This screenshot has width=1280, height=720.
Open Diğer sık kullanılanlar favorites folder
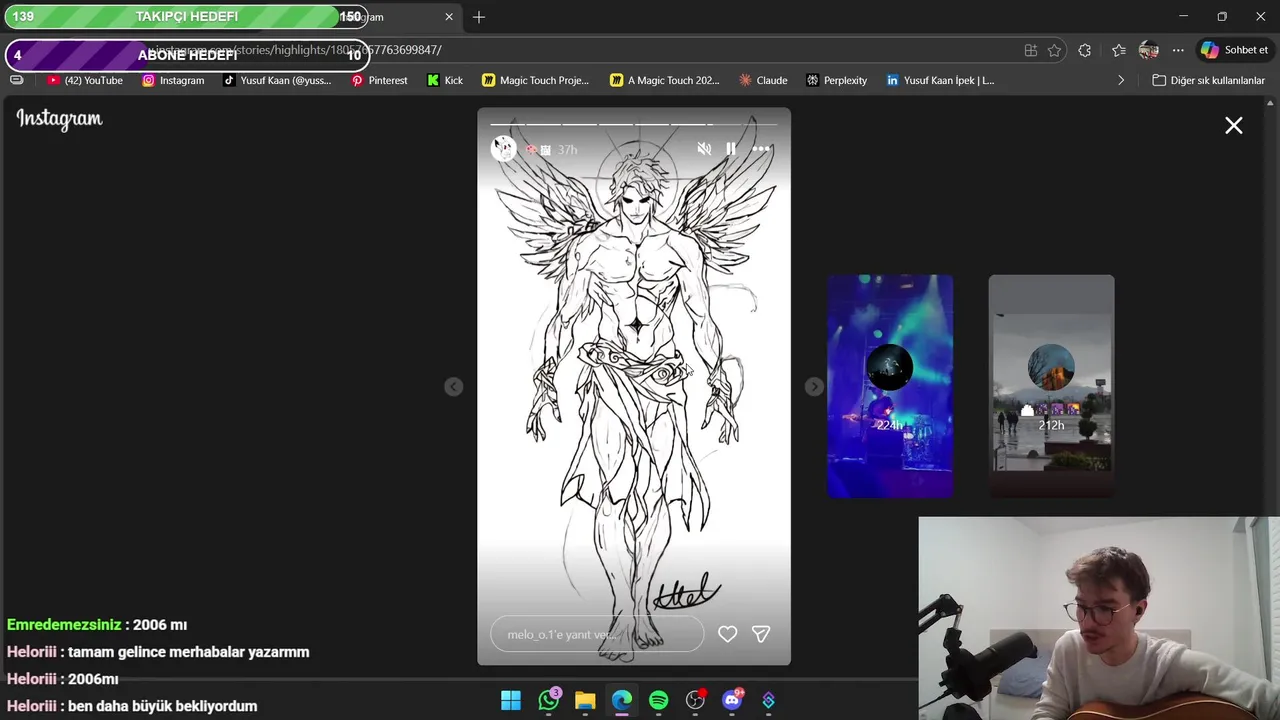[x=1208, y=80]
